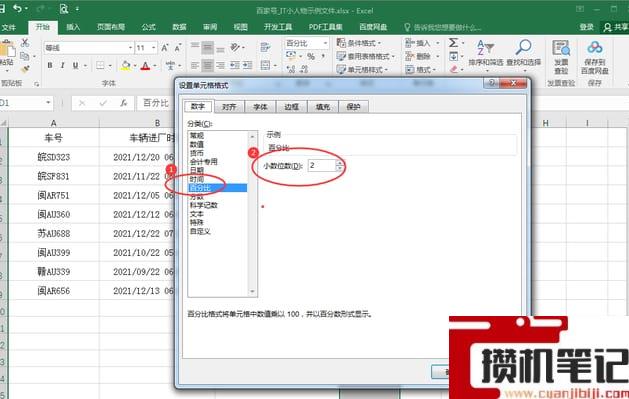Select 会计专用 in the category list

pos(204,162)
